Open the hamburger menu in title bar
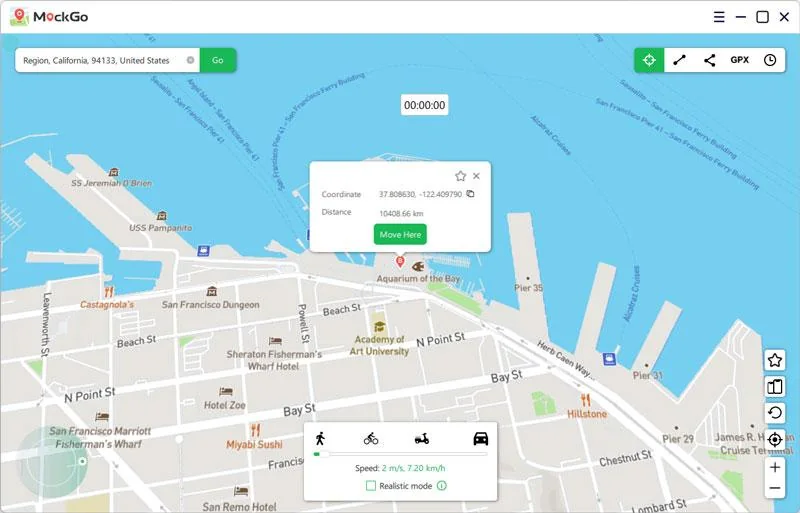Image resolution: width=800 pixels, height=513 pixels. pos(719,17)
